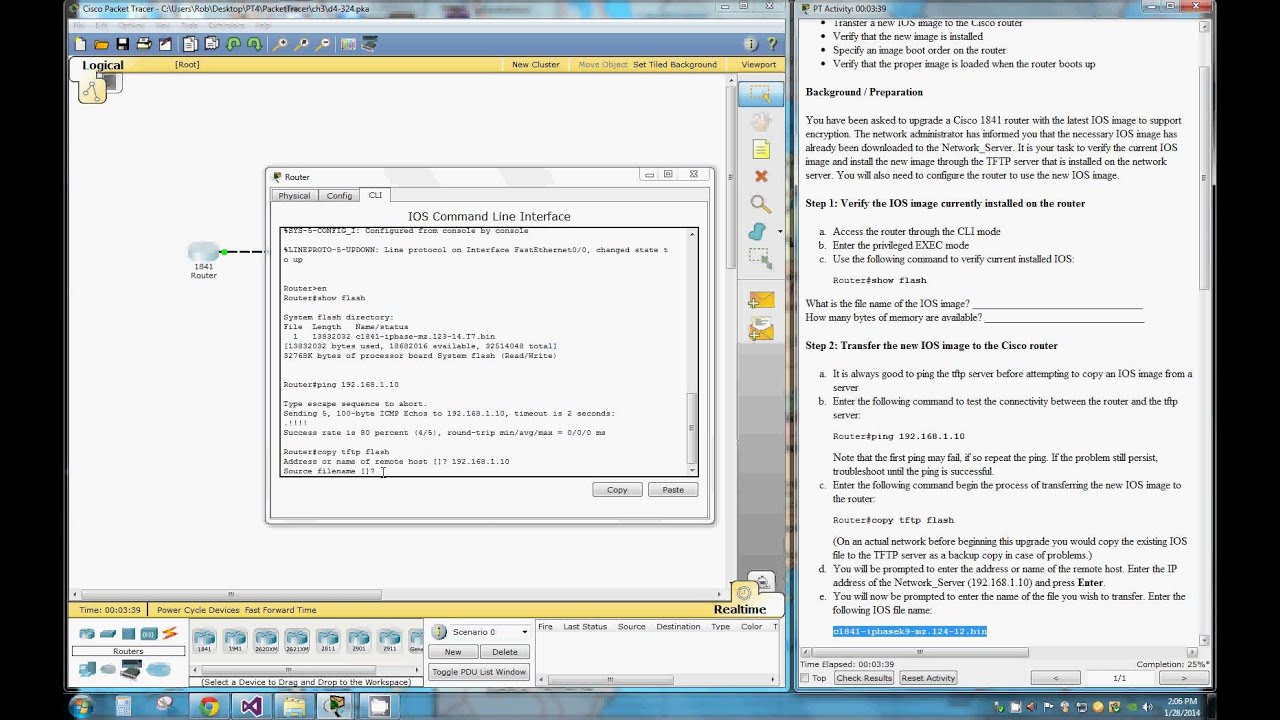Switch to the Physical tab in Router window
This screenshot has height=720, width=1280.
[294, 196]
